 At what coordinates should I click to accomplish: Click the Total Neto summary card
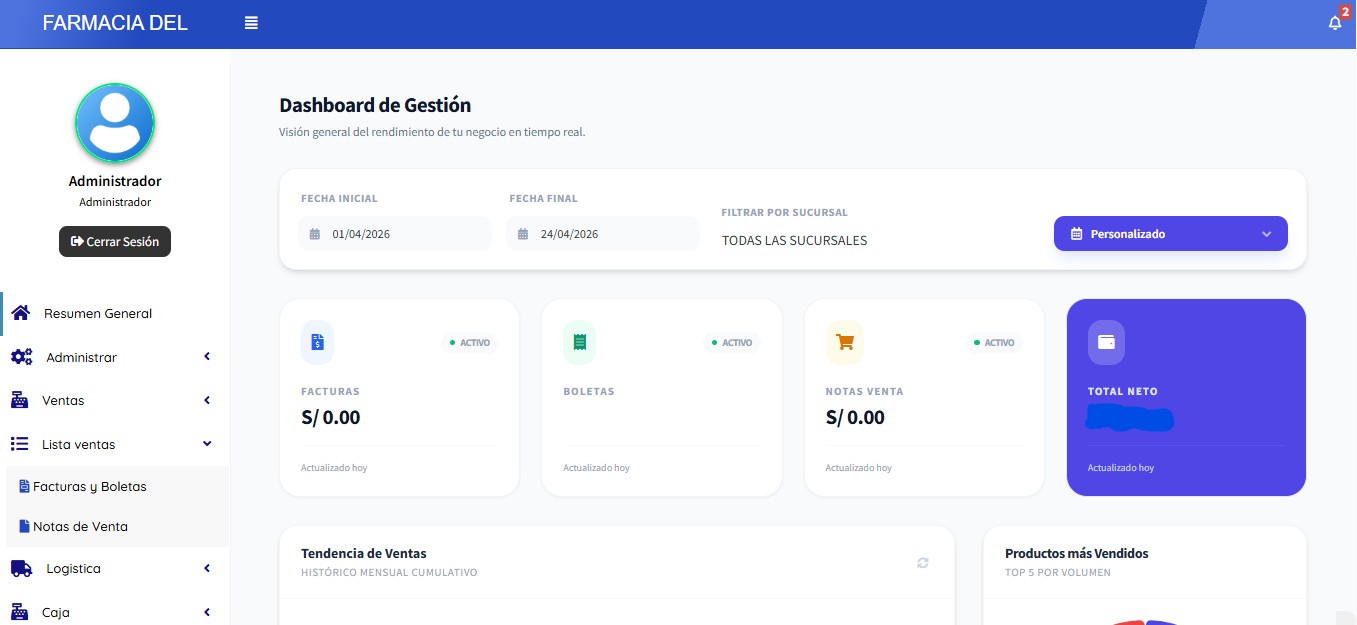coord(1186,397)
